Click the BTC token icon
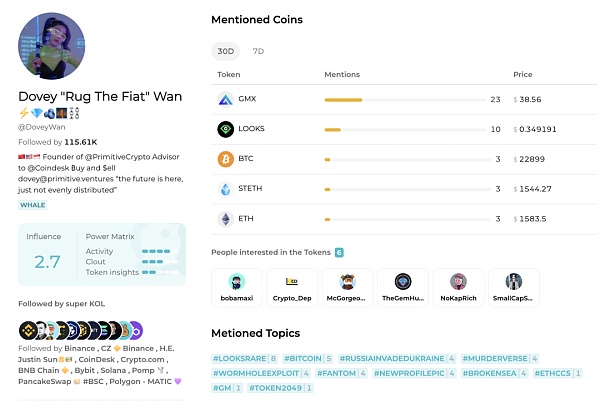 pyautogui.click(x=225, y=159)
